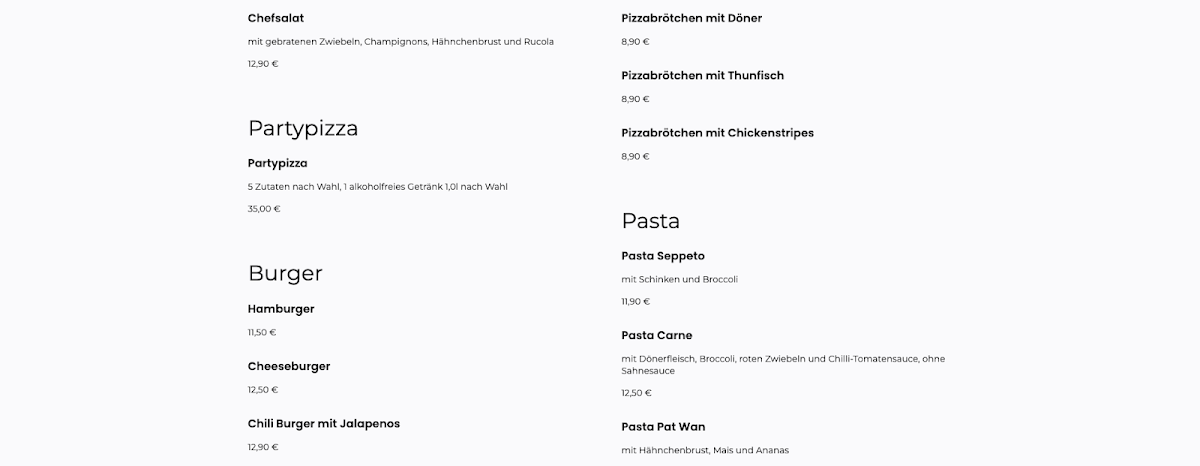Screen dimensions: 1200x466
Task: Click the Partypizza item with 5 Zutaten
Action: 278,163
